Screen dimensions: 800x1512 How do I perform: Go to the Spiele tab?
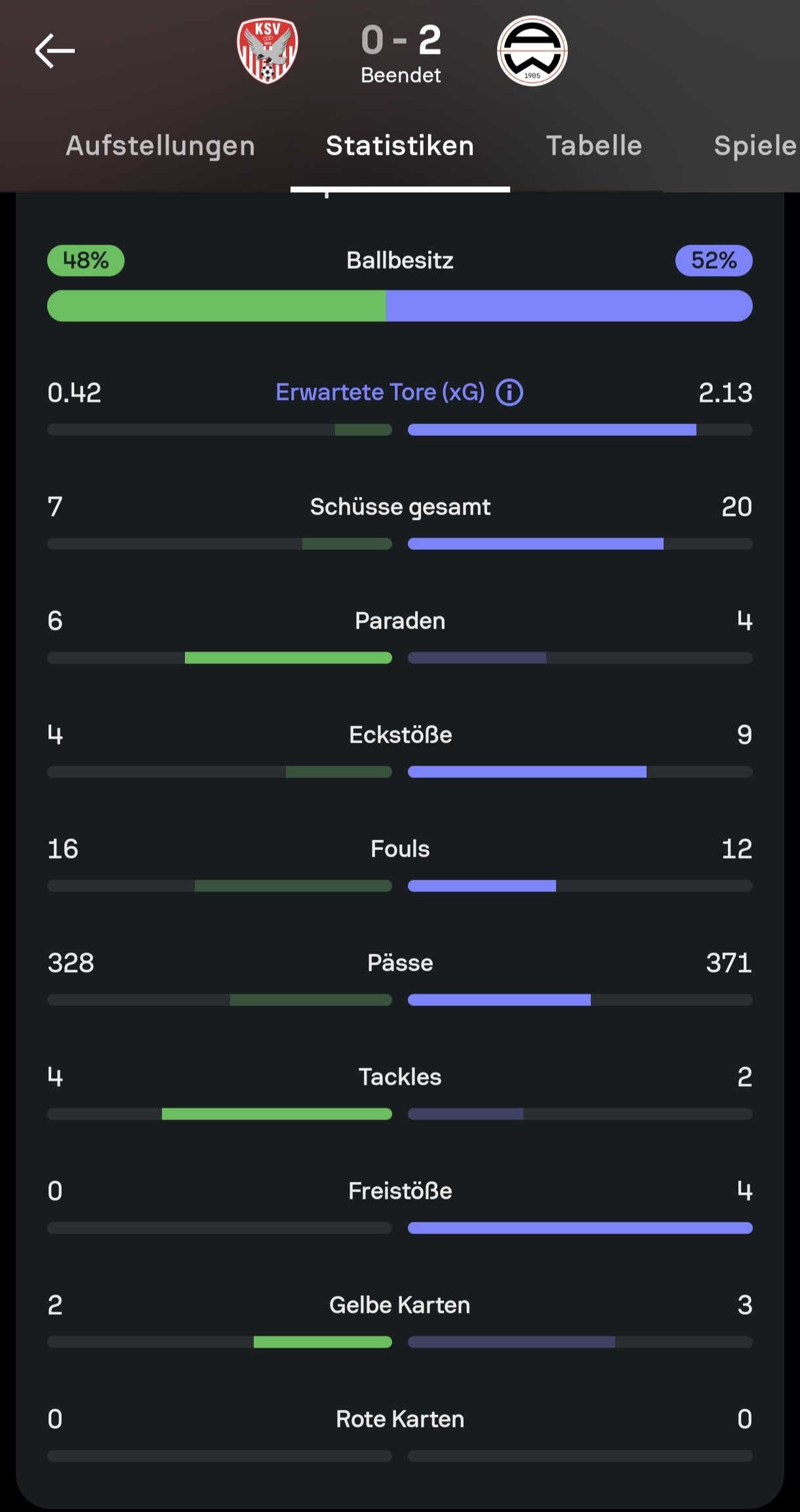(755, 145)
